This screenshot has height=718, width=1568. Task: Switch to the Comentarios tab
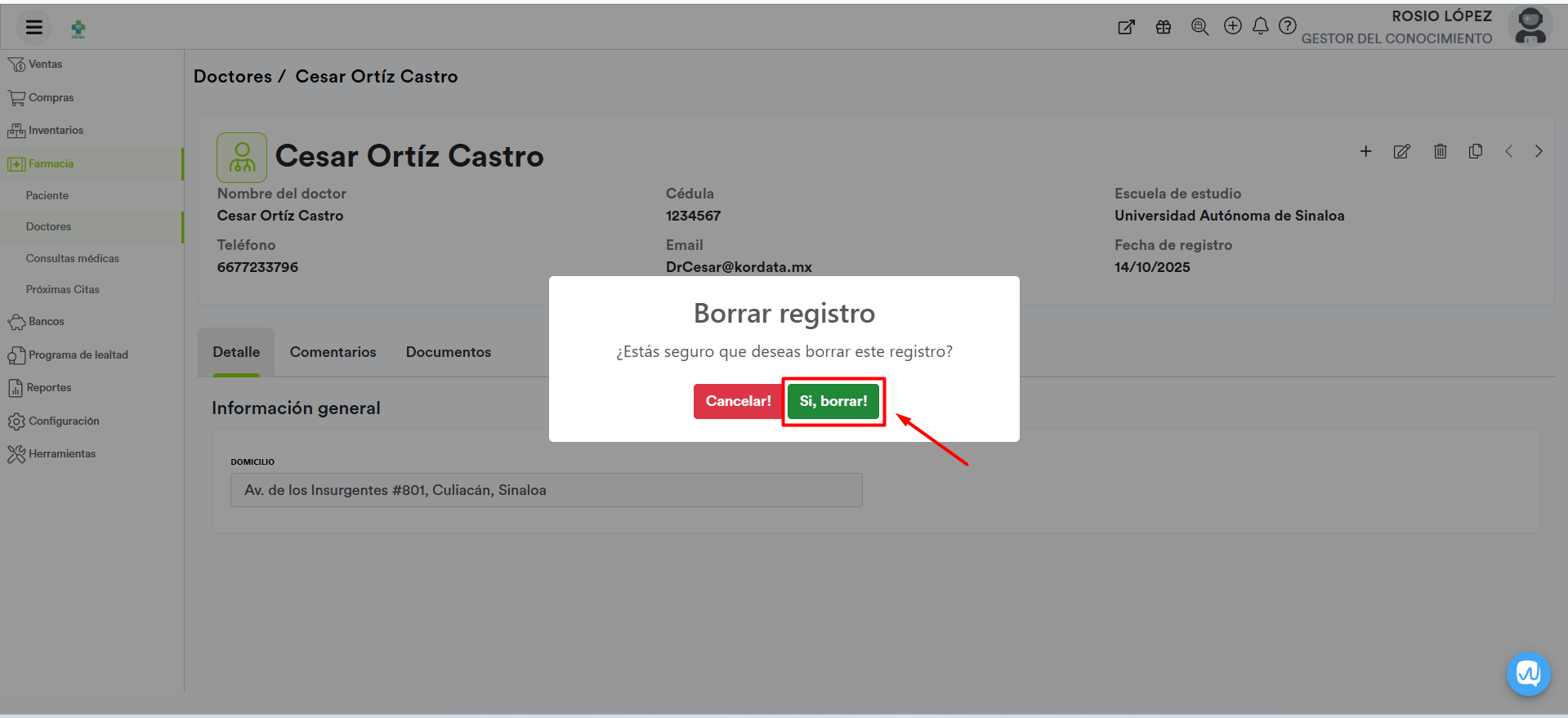pyautogui.click(x=333, y=352)
